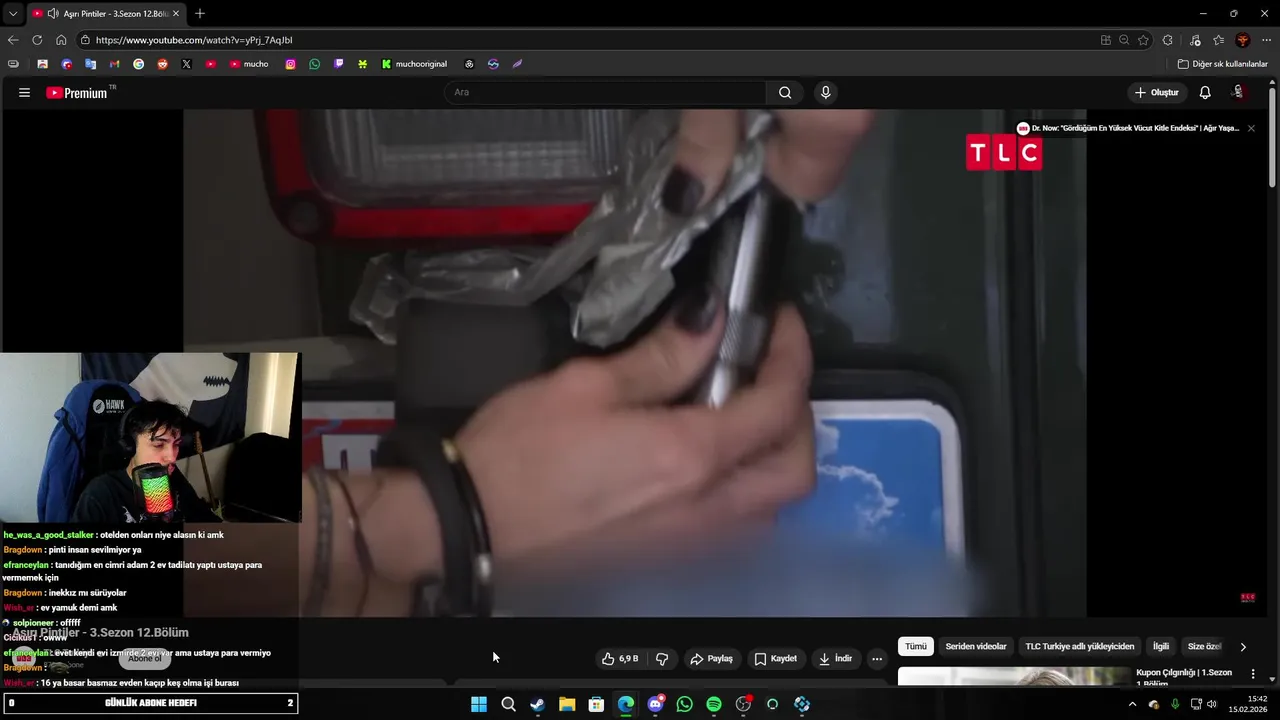Open Instagram bookmark in favorites bar
1280x720 pixels.
tap(291, 64)
